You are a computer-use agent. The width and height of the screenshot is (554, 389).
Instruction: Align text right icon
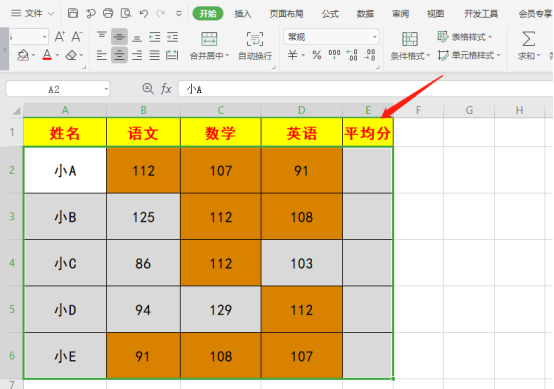coord(137,55)
